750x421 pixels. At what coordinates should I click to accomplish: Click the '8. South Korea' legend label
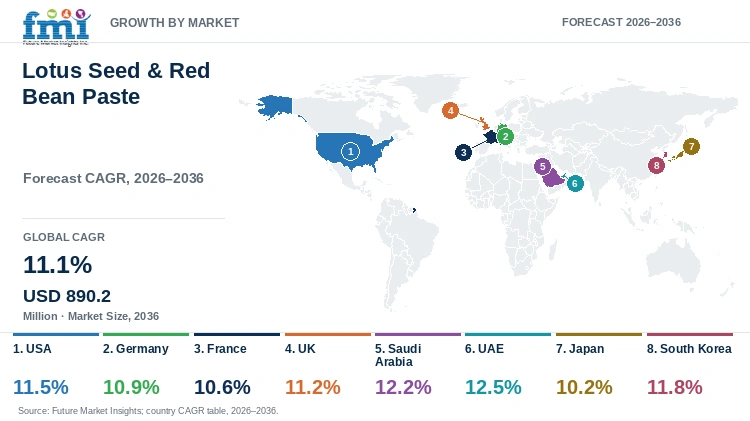689,349
